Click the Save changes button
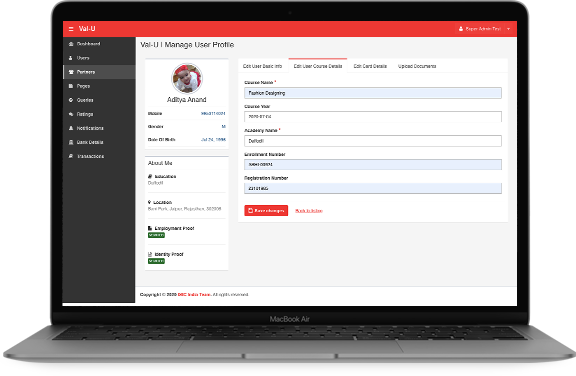The width and height of the screenshot is (576, 376). (x=266, y=210)
